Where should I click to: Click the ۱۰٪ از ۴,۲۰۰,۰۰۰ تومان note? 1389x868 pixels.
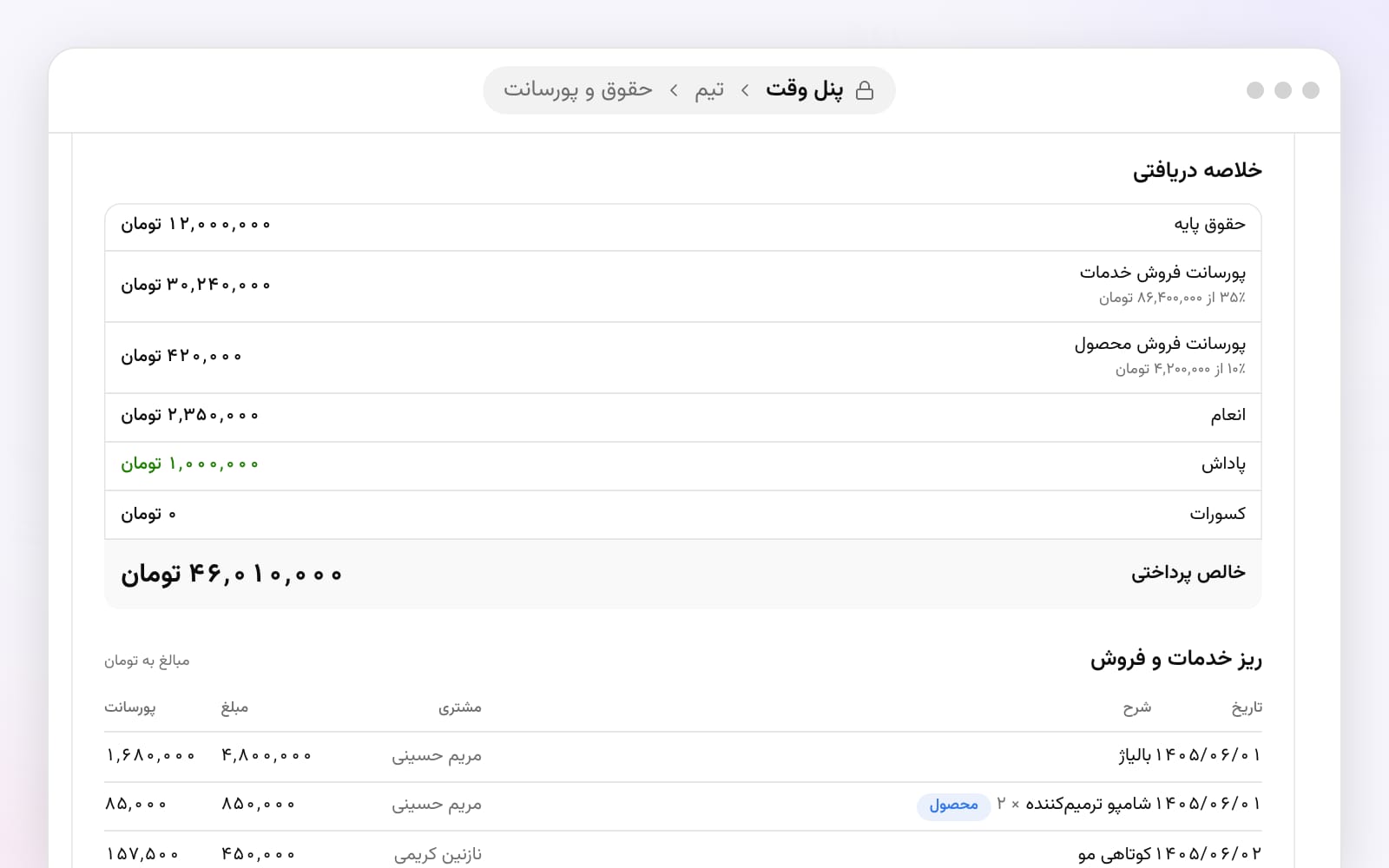(x=1181, y=369)
